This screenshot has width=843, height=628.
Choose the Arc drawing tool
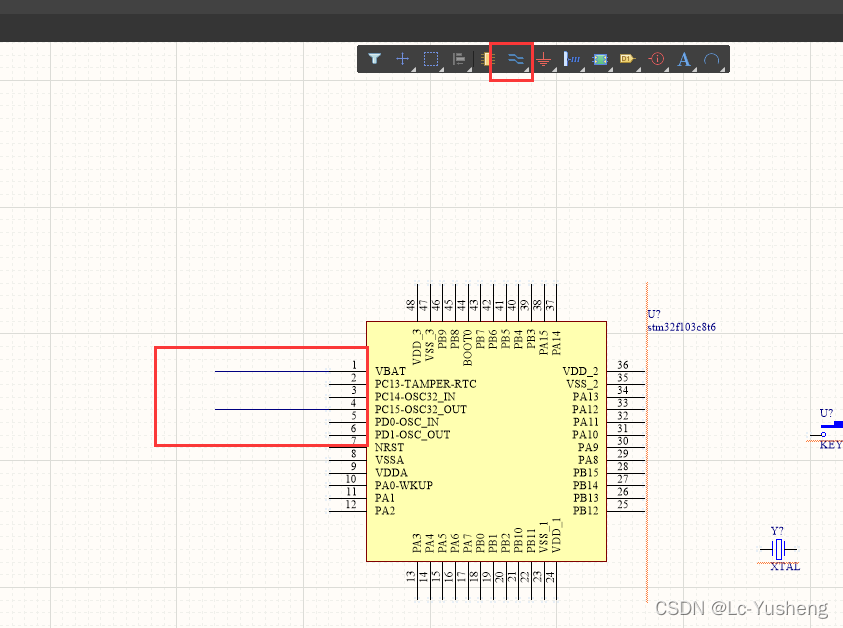[x=711, y=59]
